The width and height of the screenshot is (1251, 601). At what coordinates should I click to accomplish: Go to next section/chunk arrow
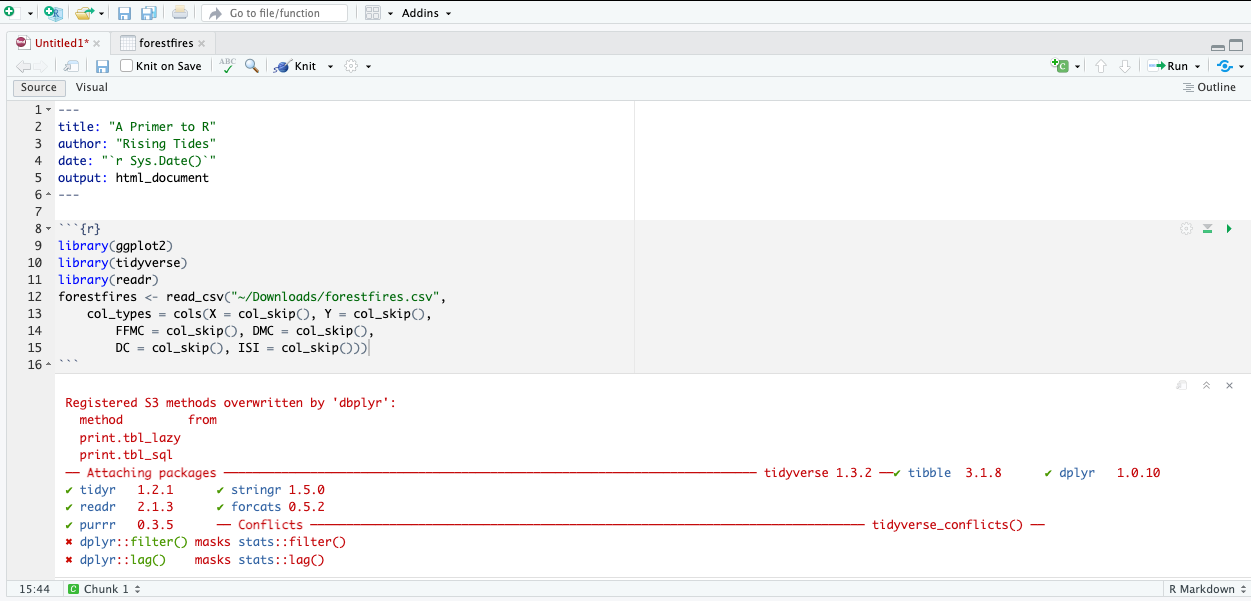1125,66
